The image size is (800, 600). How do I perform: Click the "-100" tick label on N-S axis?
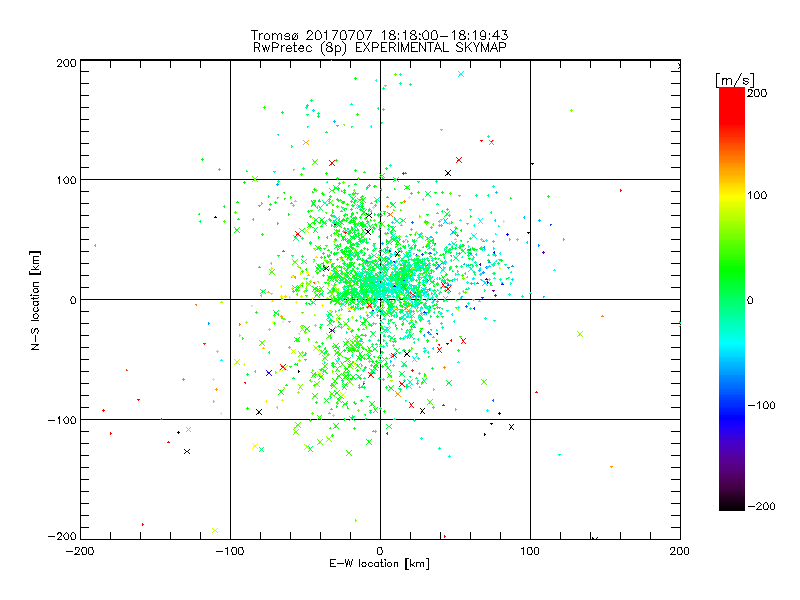[x=62, y=420]
